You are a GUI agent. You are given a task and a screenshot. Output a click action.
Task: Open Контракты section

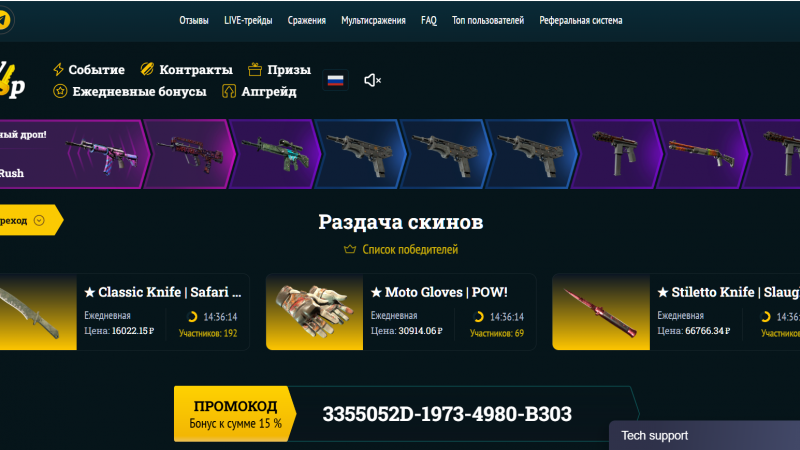point(187,69)
